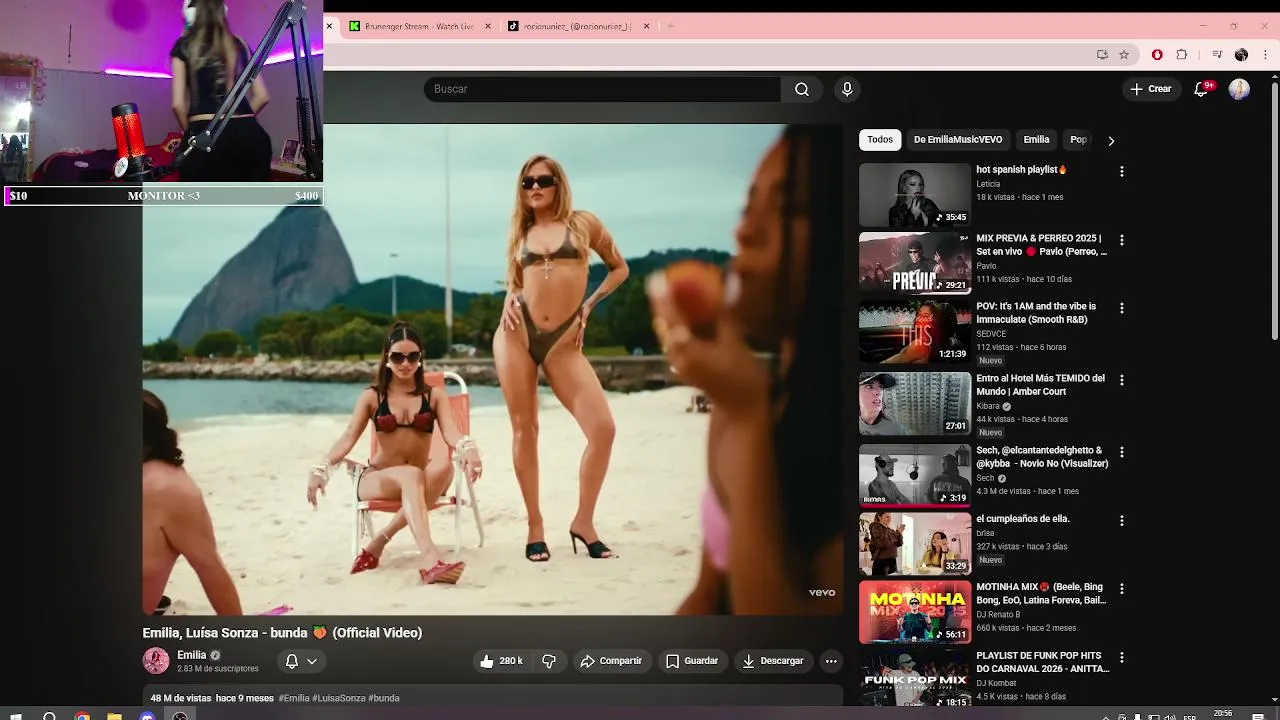Viewport: 1280px width, 720px height.
Task: Open more actions menu beside Descargar
Action: tap(831, 661)
